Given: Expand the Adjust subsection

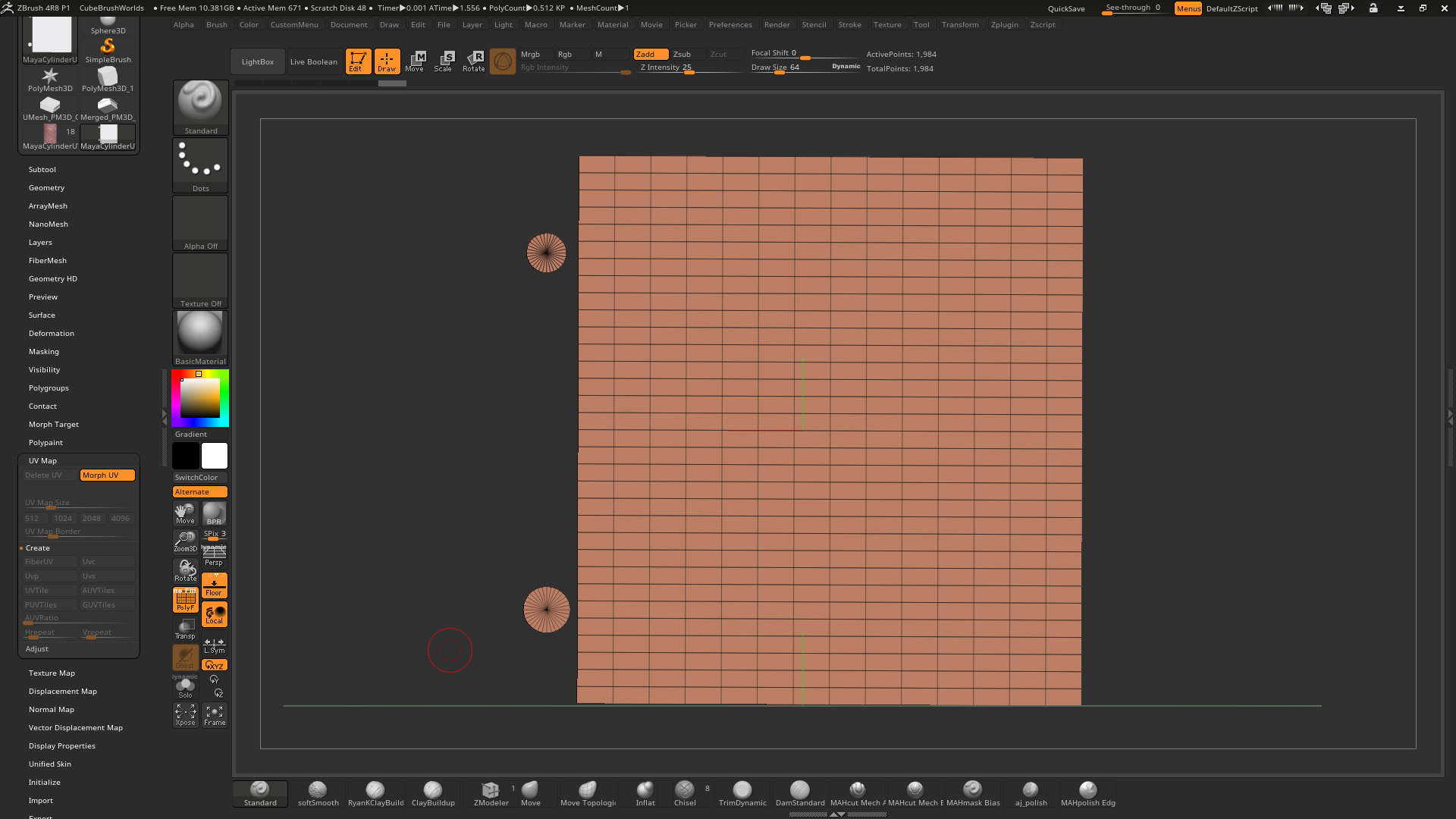Looking at the screenshot, I should (x=37, y=648).
